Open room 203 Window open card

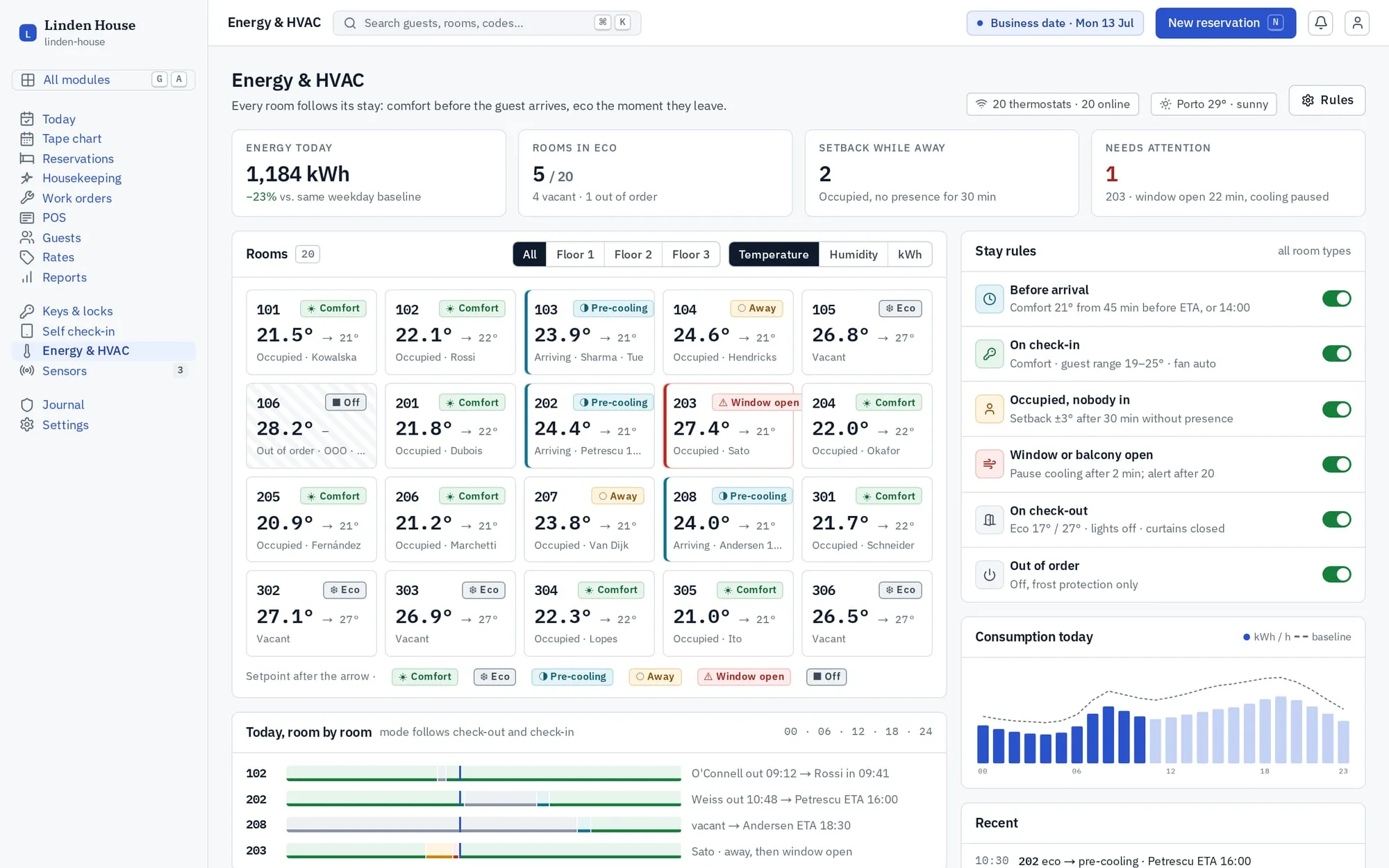728,426
